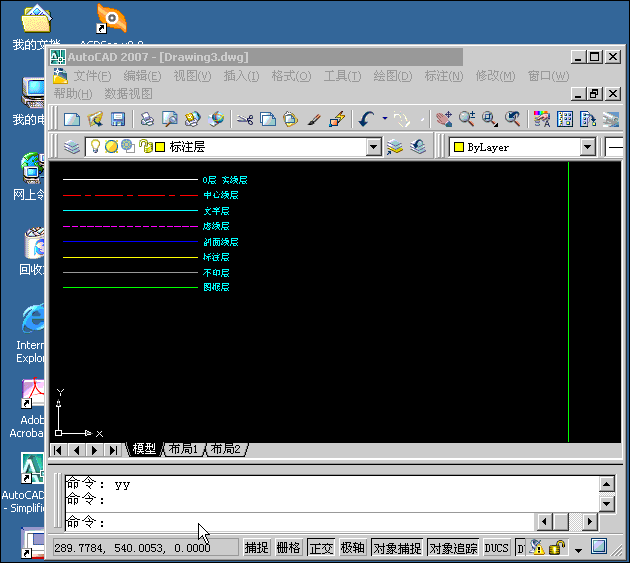Open the Redo history dropdown arrow

tap(422, 119)
